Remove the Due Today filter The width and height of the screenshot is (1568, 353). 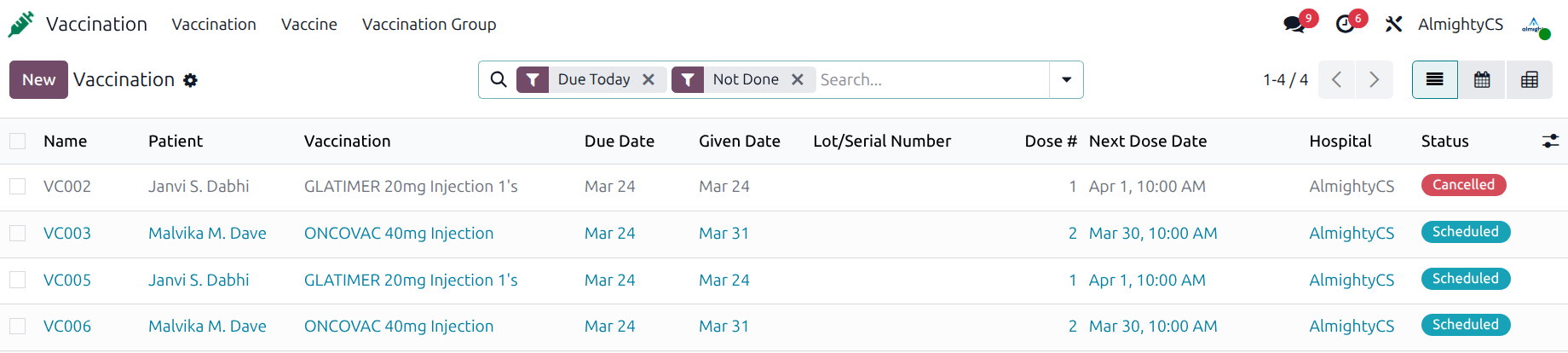[x=649, y=79]
